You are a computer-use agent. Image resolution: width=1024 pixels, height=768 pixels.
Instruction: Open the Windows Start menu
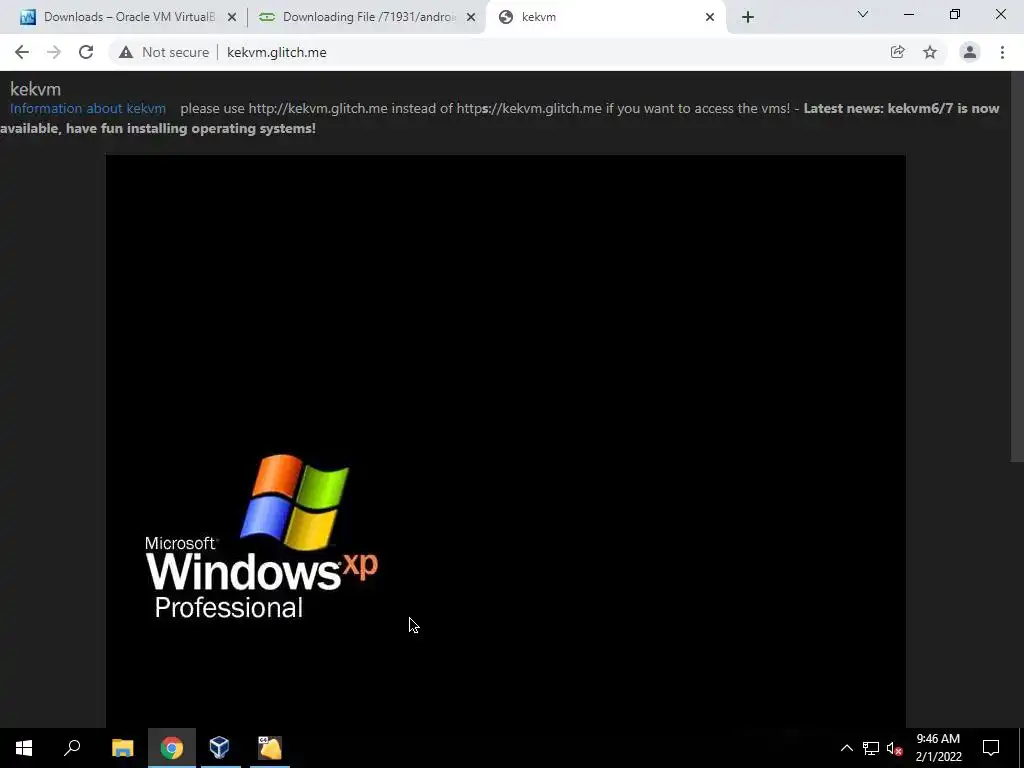tap(24, 748)
